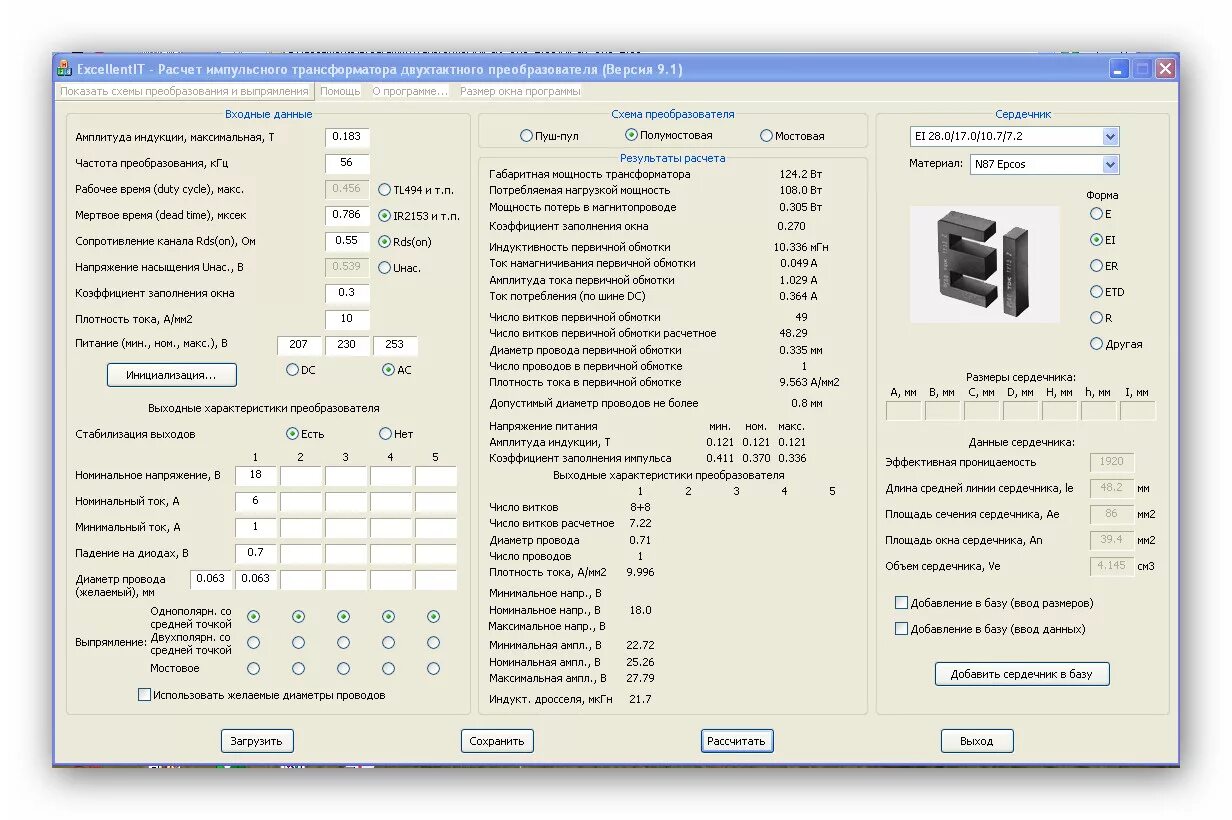The width and height of the screenshot is (1232, 820).
Task: Click the 'Рассчитать' button
Action: [x=737, y=741]
